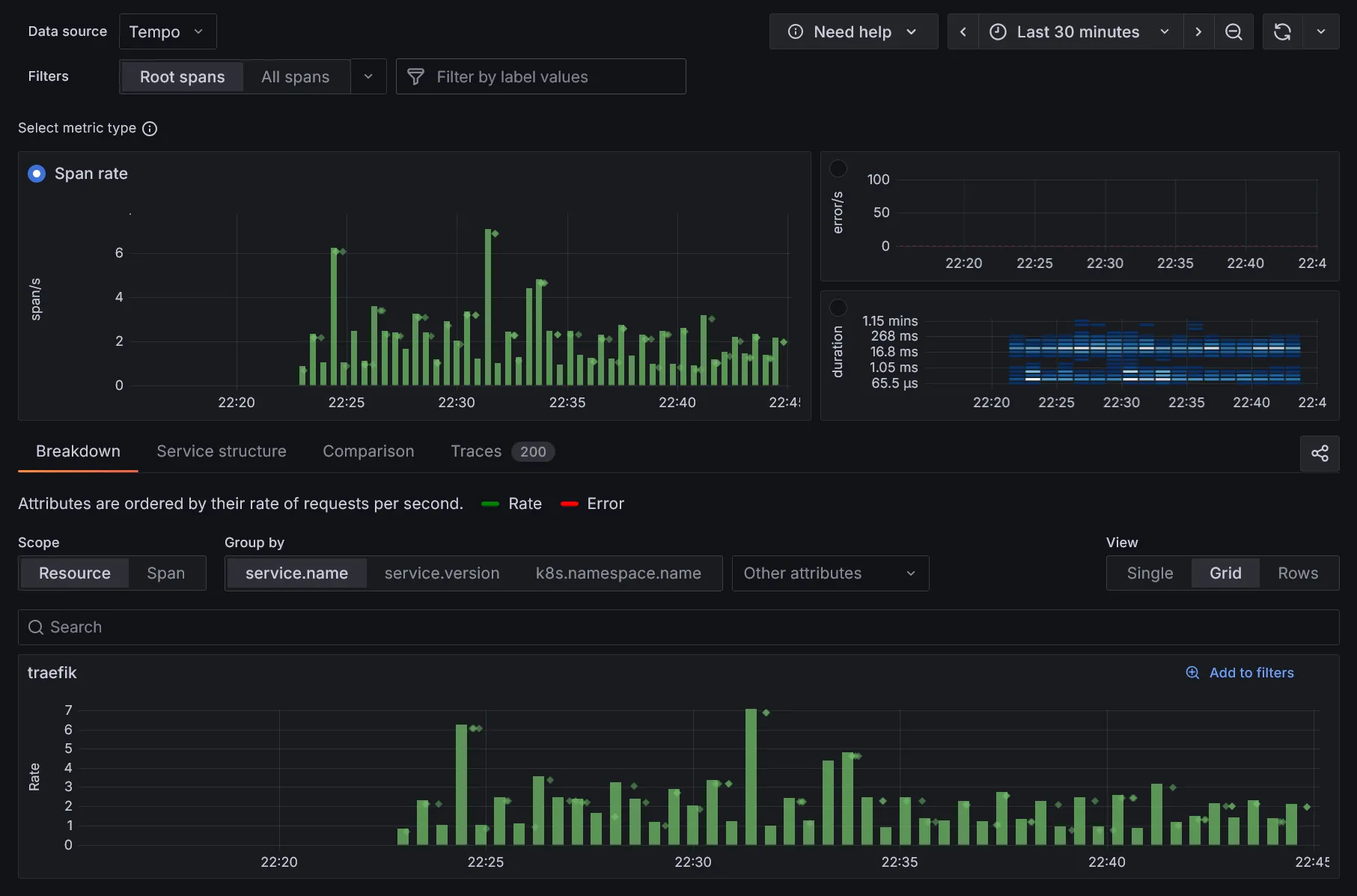Expand the Other attributes dropdown
The width and height of the screenshot is (1357, 896).
tap(829, 573)
